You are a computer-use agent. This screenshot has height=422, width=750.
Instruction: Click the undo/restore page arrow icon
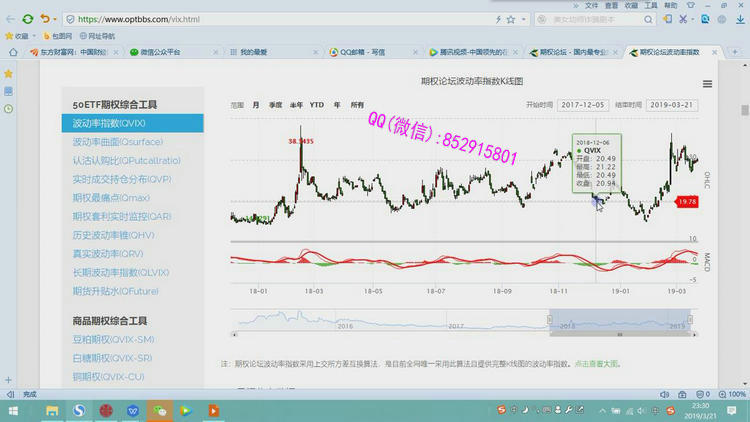click(x=44, y=19)
